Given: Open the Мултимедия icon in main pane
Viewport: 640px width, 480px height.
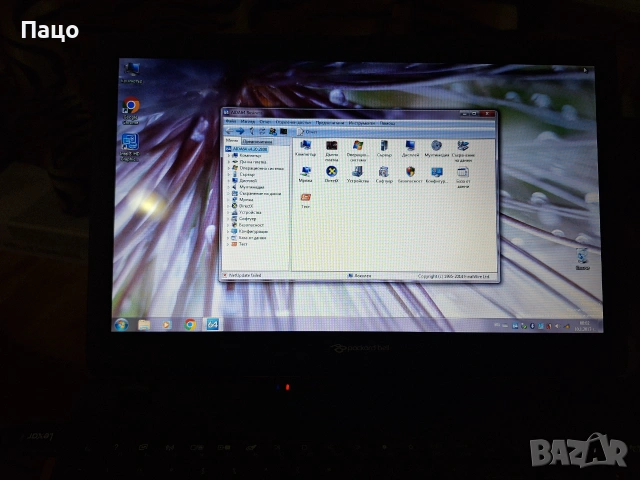Looking at the screenshot, I should (436, 149).
